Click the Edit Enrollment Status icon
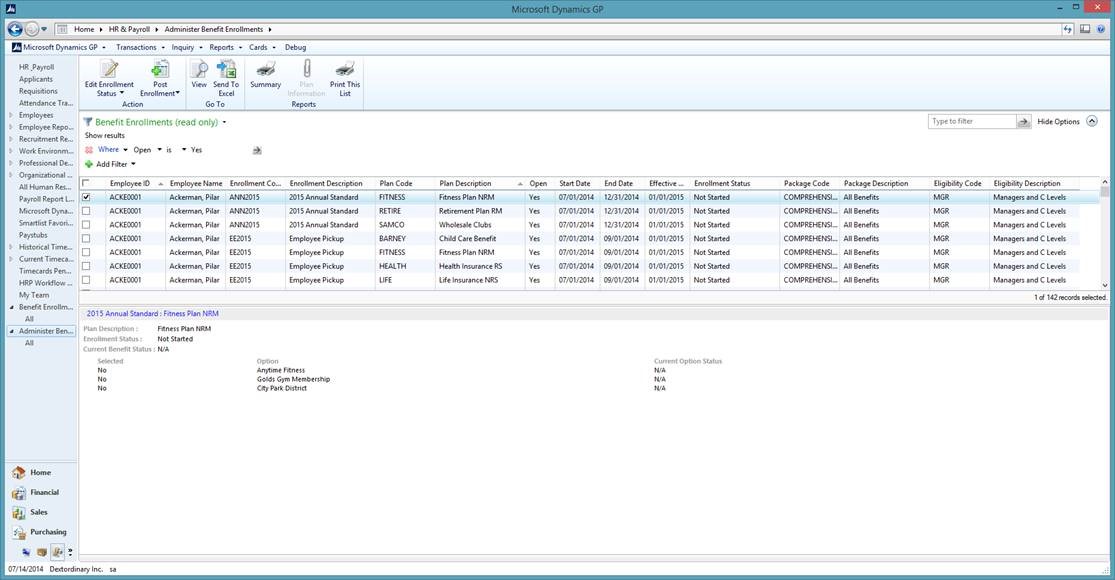The width and height of the screenshot is (1115, 580). tap(109, 70)
